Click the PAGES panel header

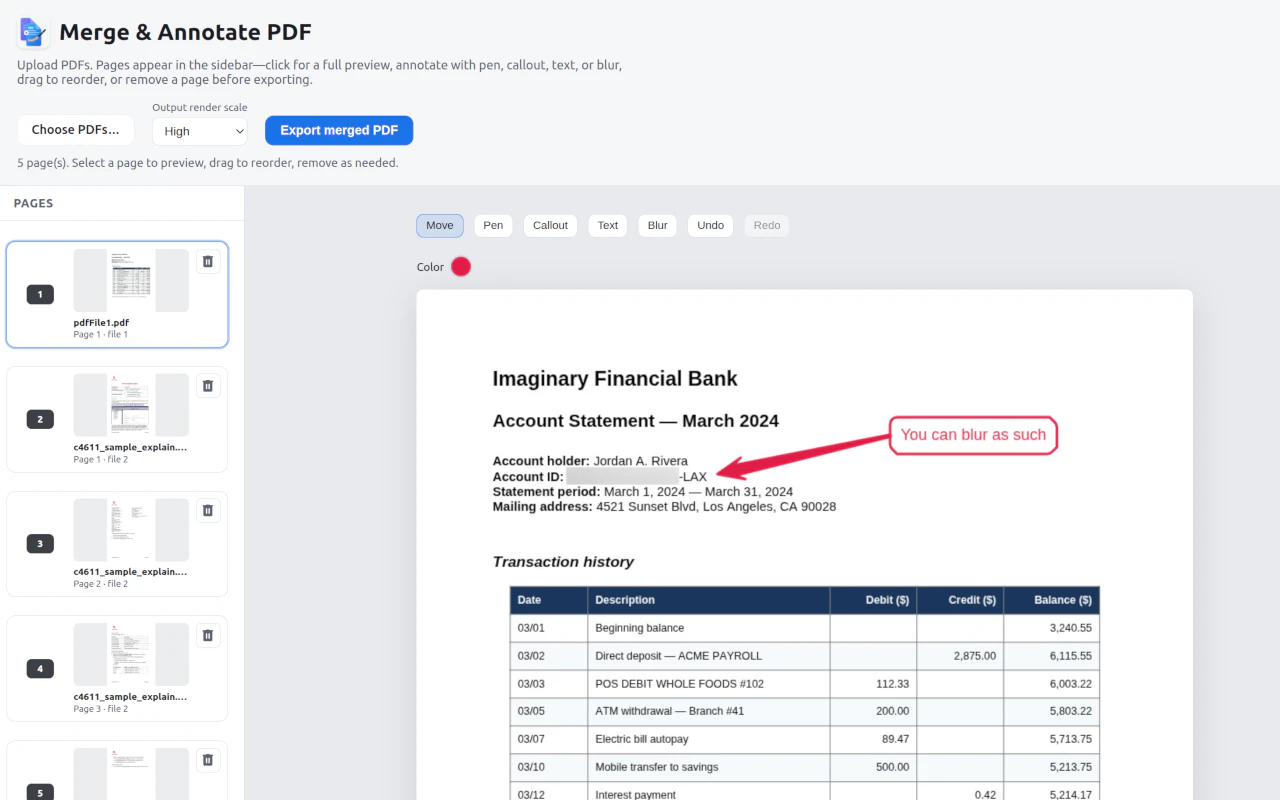point(33,203)
